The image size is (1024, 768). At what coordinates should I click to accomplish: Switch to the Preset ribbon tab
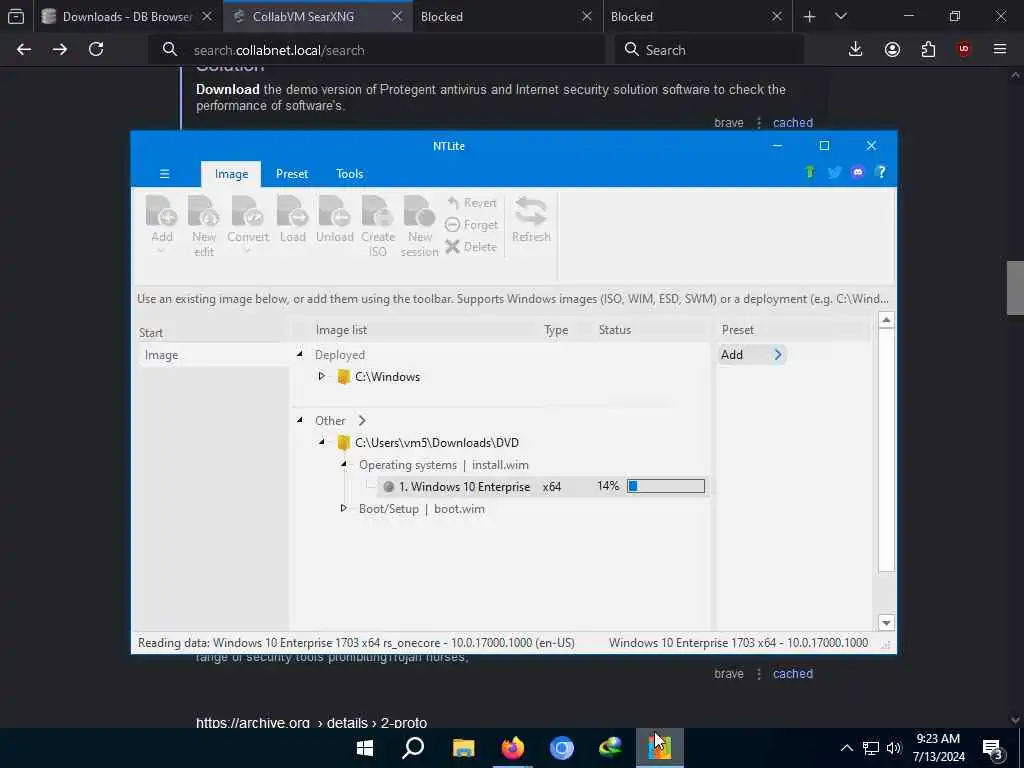292,174
